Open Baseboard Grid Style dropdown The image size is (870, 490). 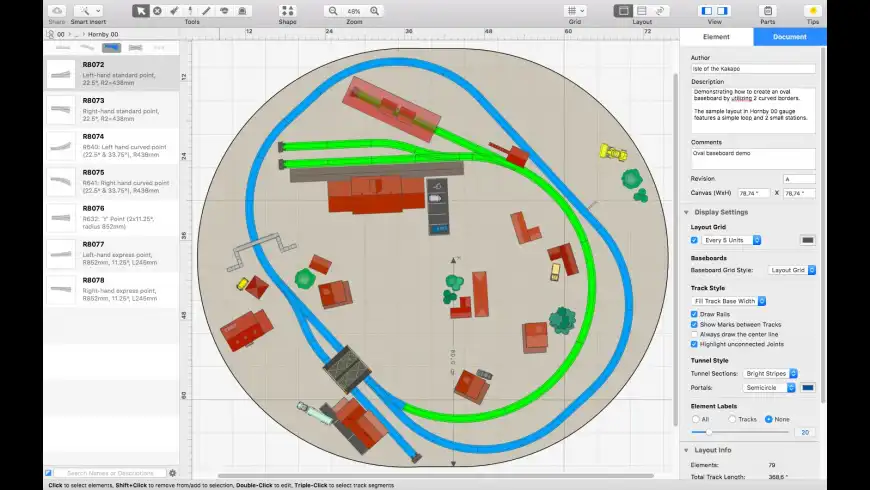pos(792,270)
